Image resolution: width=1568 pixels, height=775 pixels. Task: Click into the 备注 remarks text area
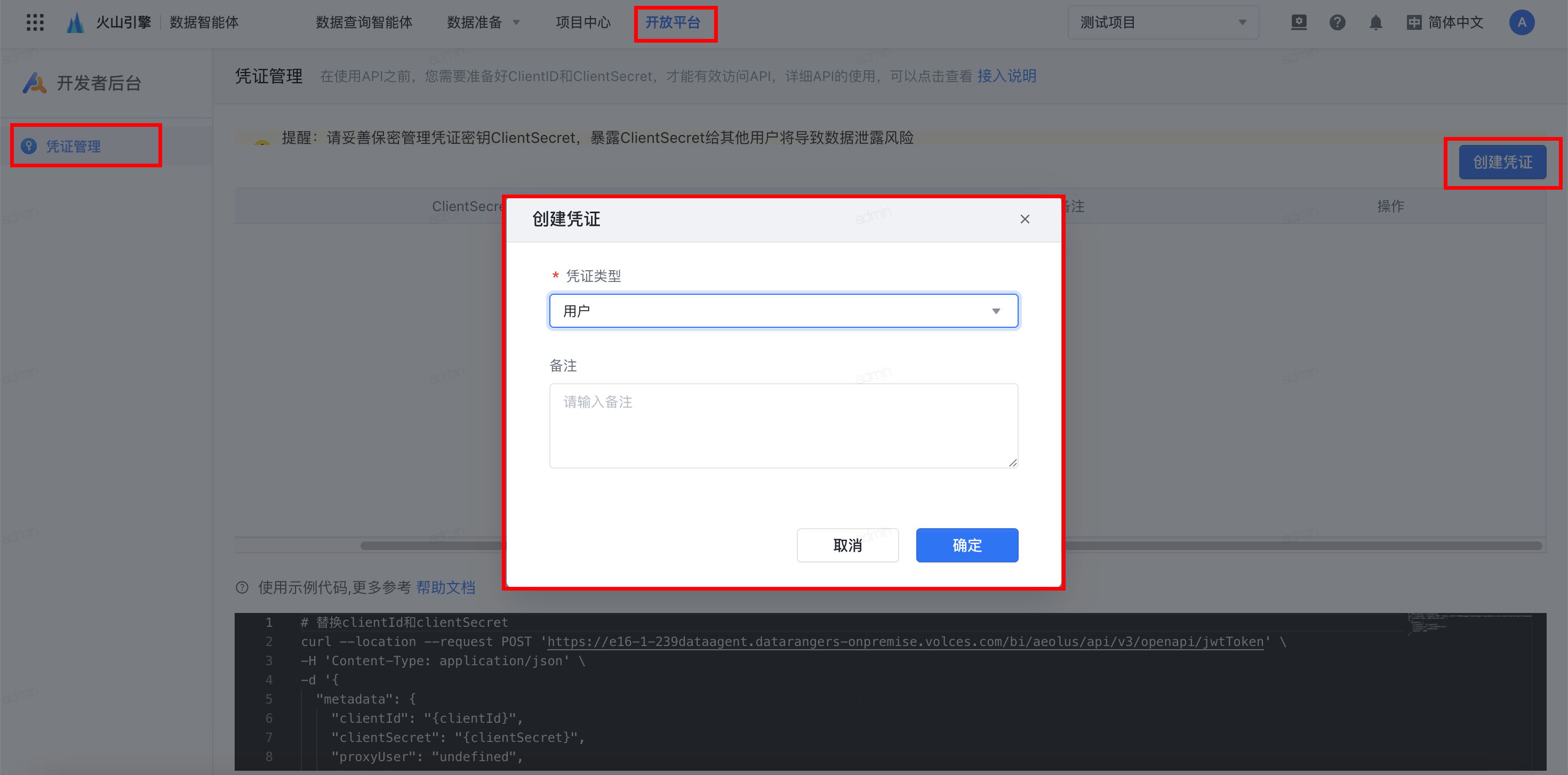click(783, 425)
